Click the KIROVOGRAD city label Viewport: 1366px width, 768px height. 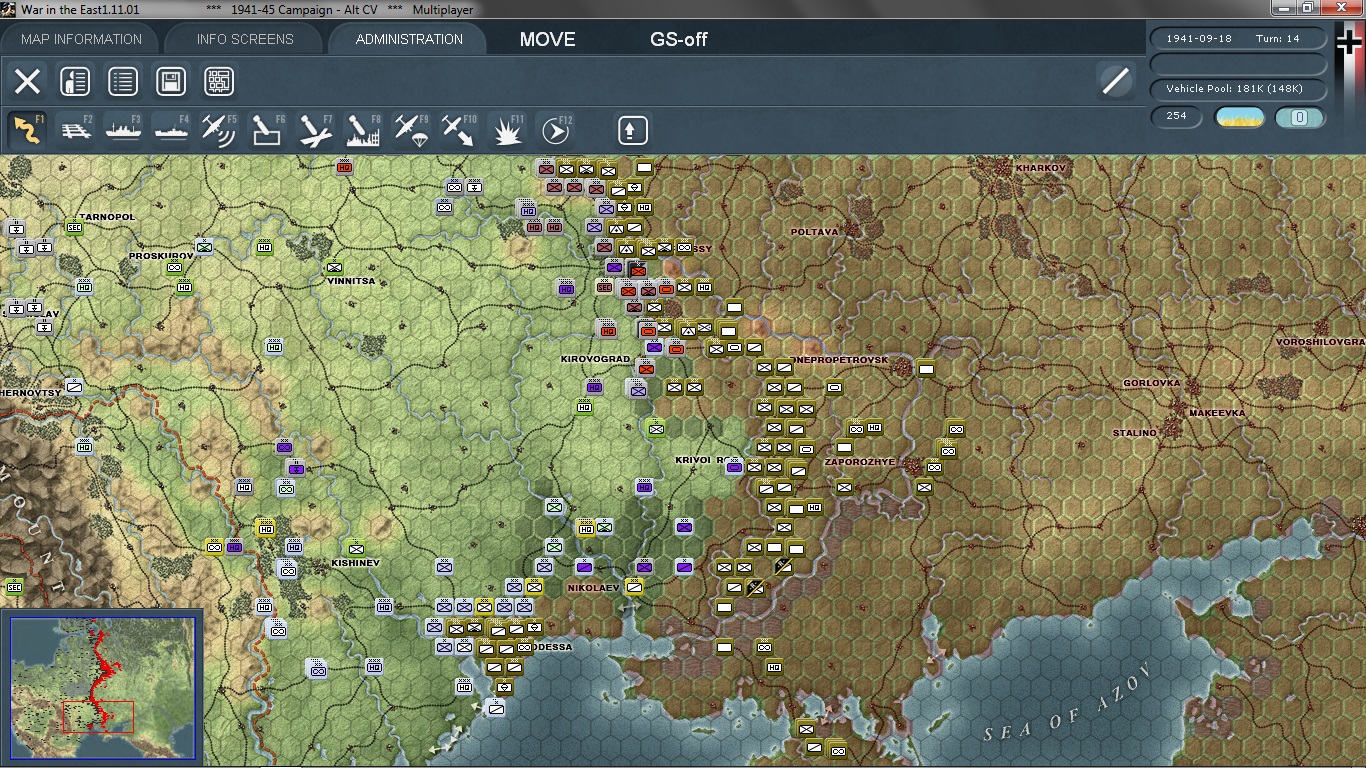[595, 359]
